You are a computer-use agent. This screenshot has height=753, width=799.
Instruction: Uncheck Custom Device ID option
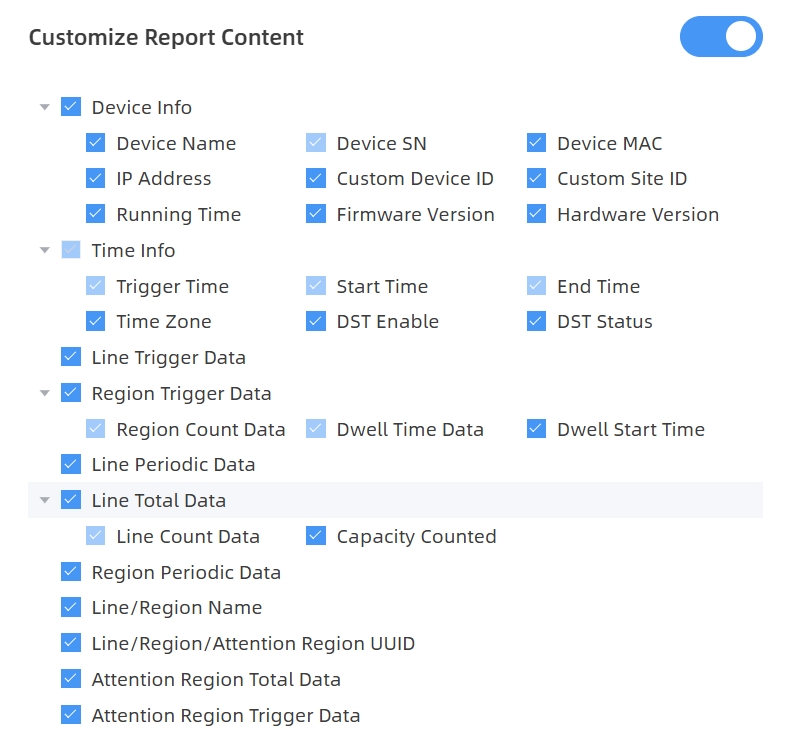316,179
